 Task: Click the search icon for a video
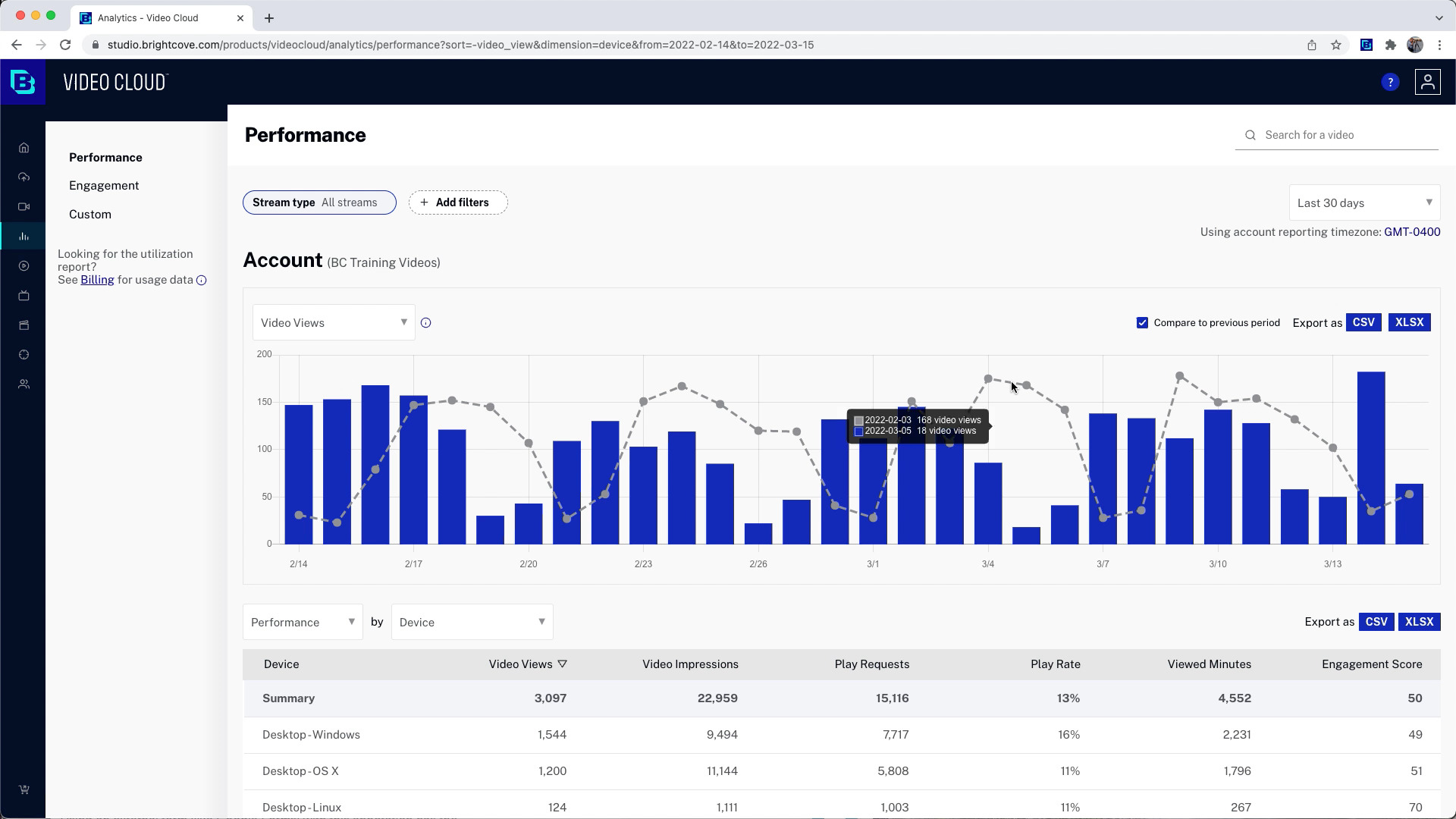click(x=1251, y=134)
